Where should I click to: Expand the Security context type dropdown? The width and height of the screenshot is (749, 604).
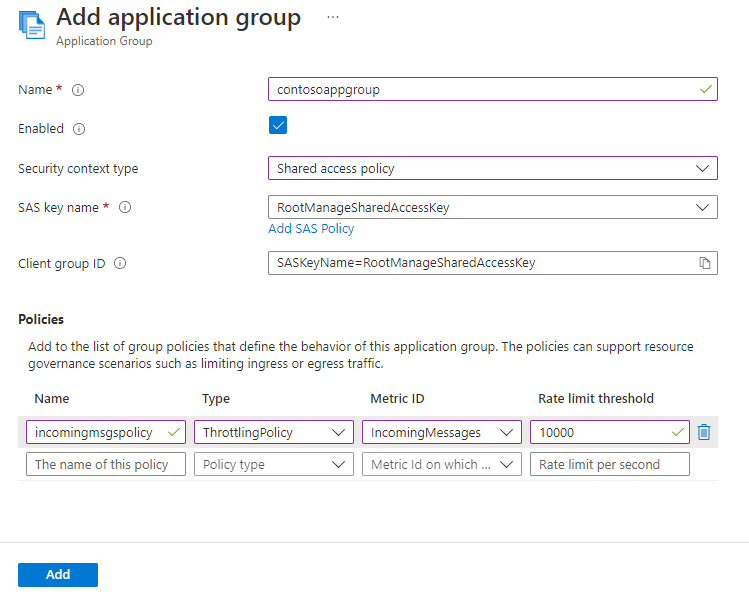492,168
